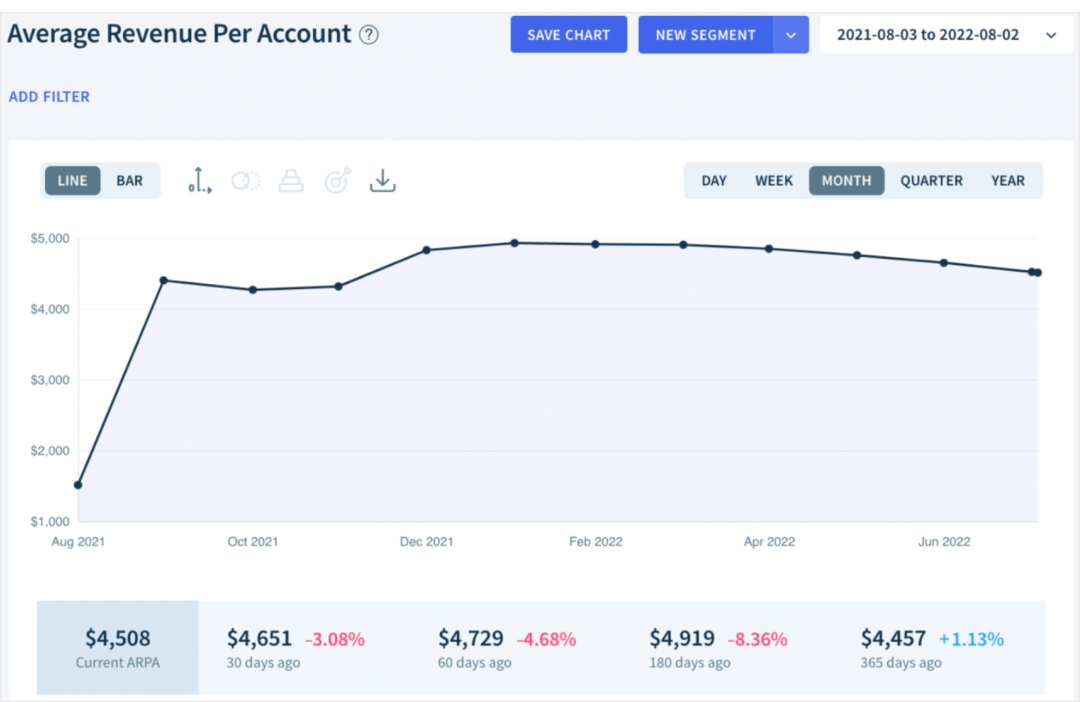
Task: Switch the chart to LINE view
Action: [72, 180]
